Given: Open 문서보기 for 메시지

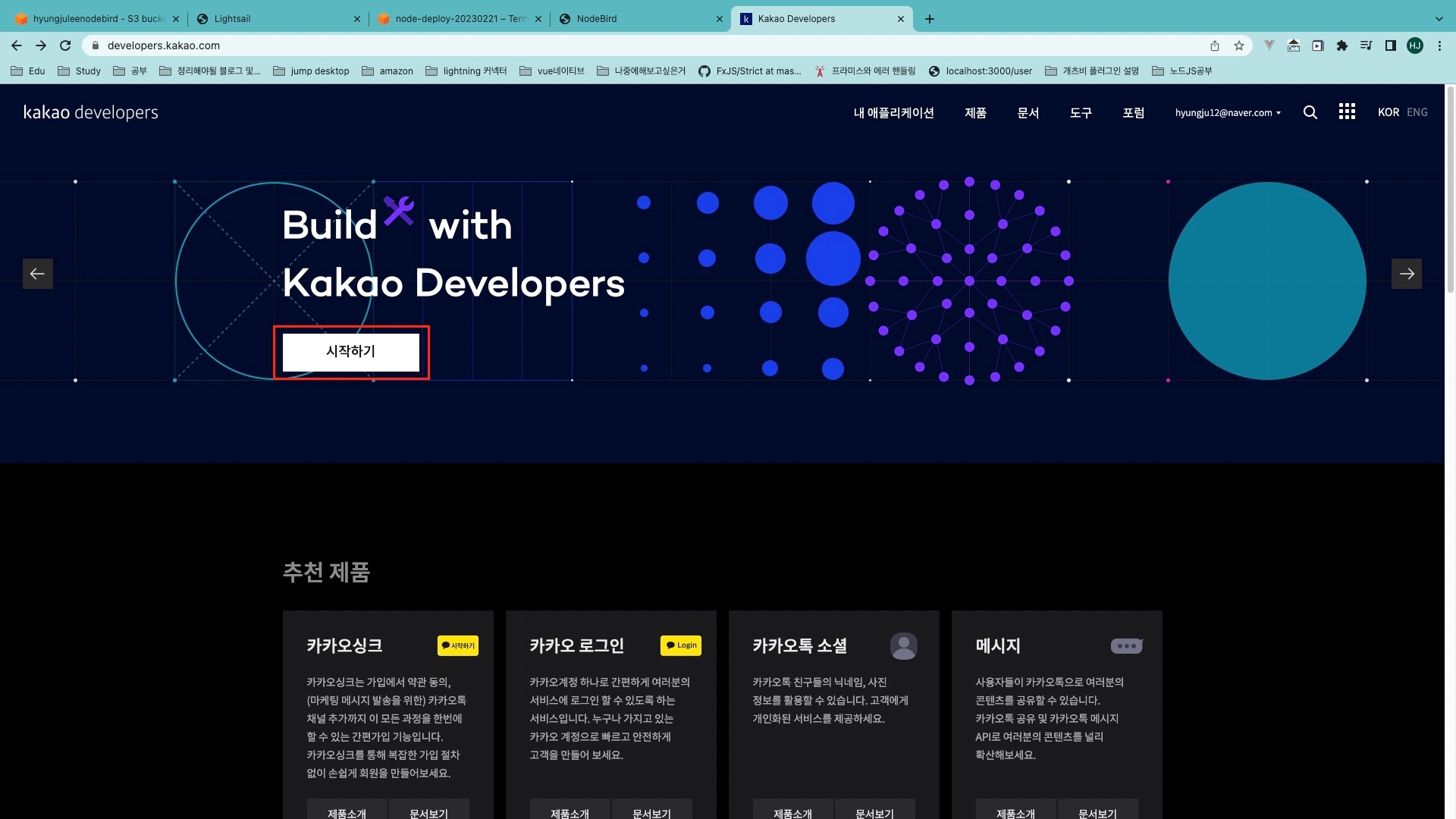Looking at the screenshot, I should tap(1097, 809).
